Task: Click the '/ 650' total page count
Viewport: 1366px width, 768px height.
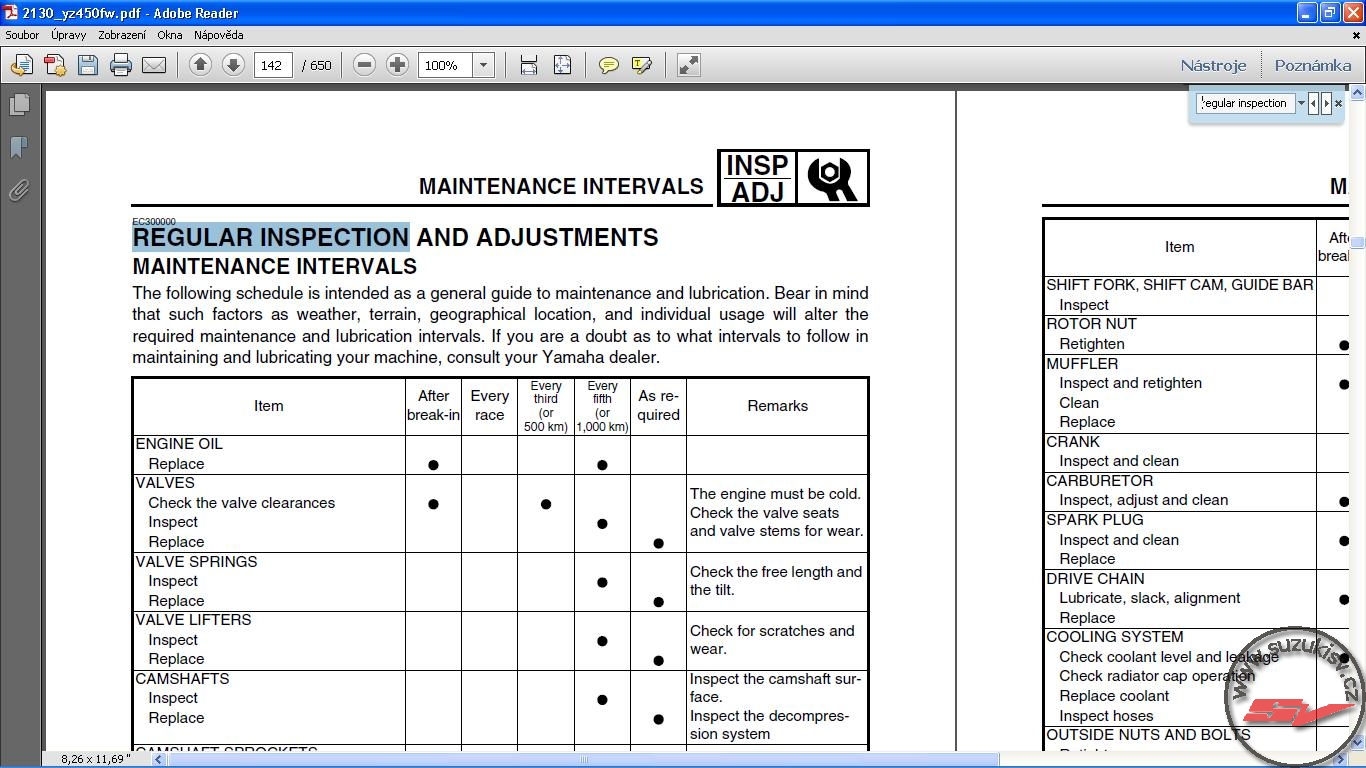Action: pos(316,65)
